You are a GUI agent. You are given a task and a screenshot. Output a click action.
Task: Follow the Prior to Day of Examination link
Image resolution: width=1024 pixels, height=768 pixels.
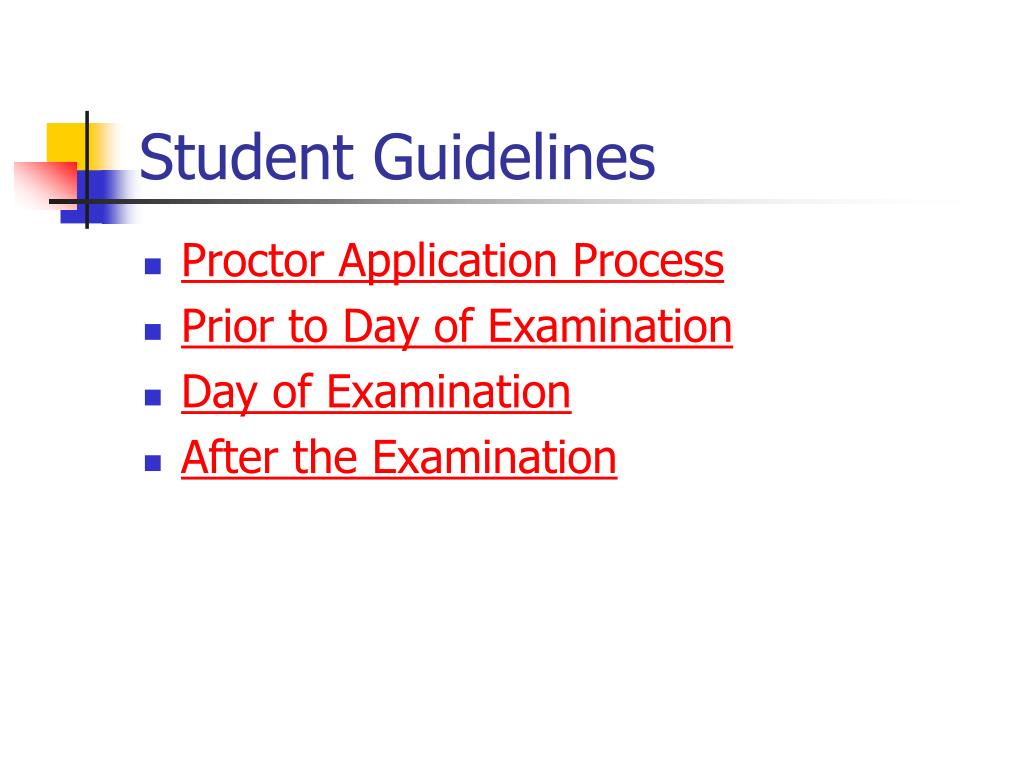point(456,327)
